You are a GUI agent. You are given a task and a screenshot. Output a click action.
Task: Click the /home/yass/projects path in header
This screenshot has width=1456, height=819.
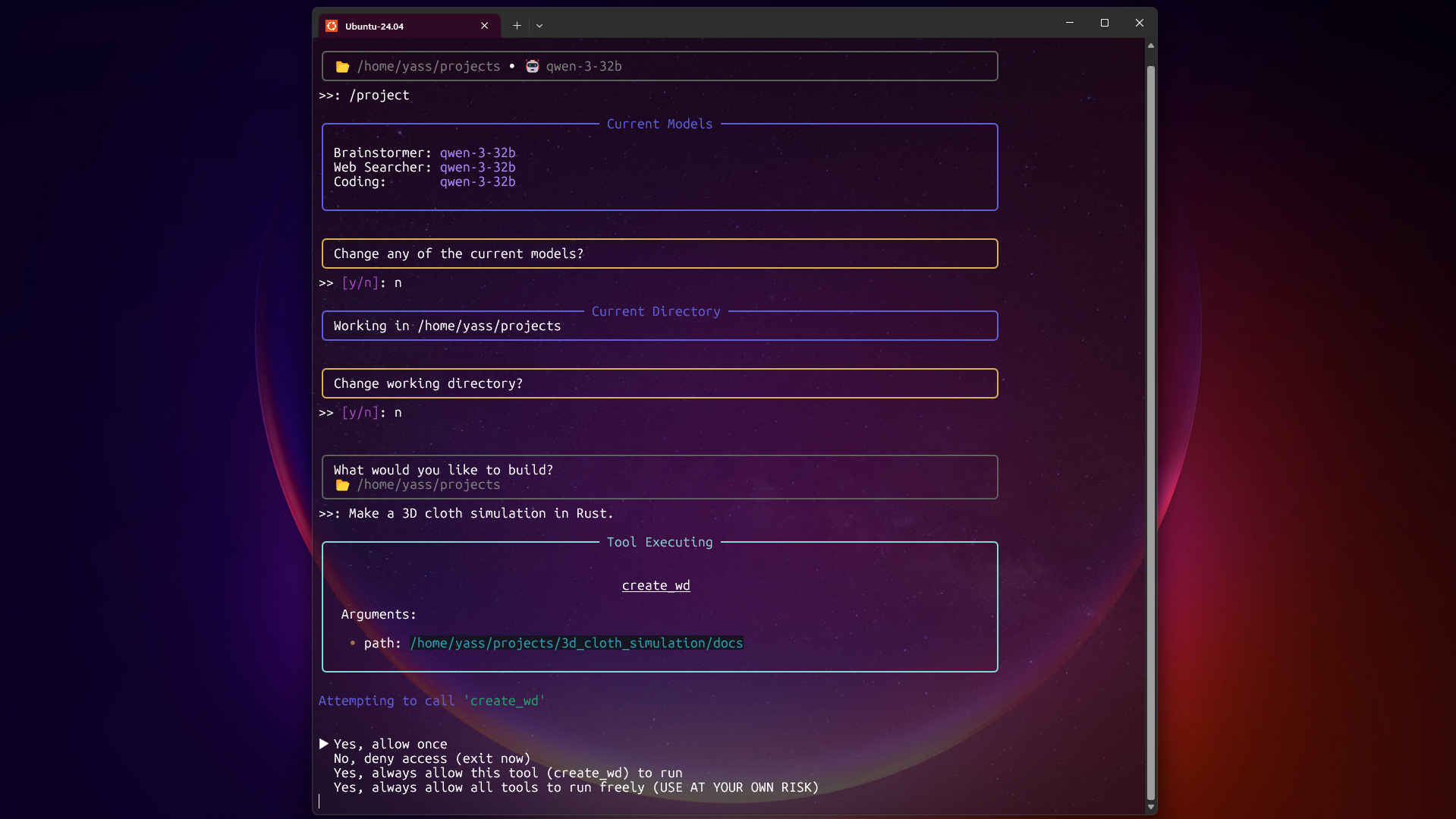click(x=429, y=66)
